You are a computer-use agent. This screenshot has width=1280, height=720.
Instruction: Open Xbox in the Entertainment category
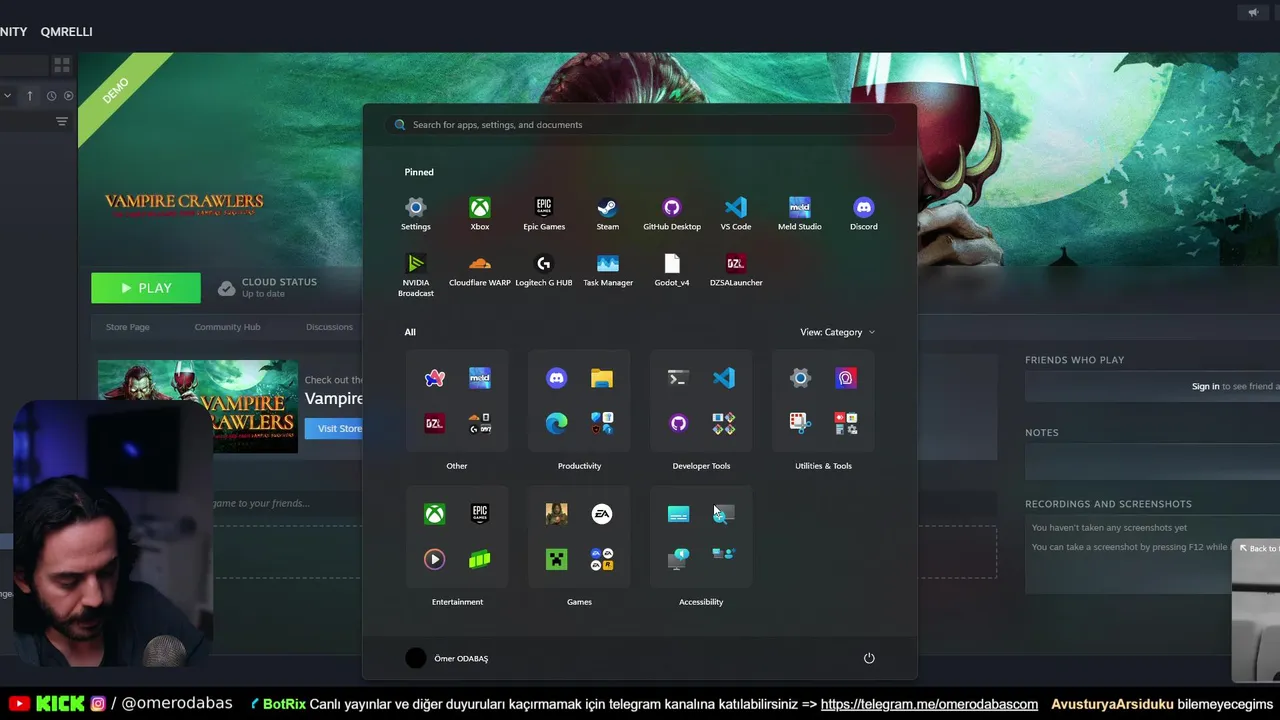point(435,514)
